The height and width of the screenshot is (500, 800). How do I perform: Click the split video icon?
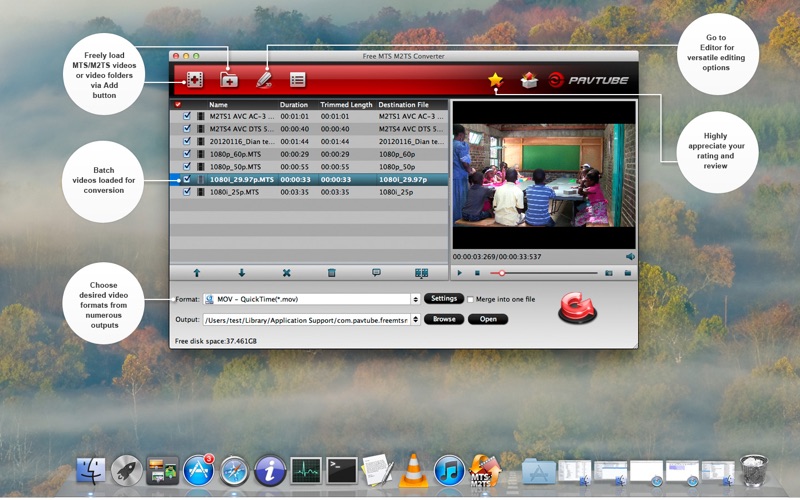[x=421, y=273]
